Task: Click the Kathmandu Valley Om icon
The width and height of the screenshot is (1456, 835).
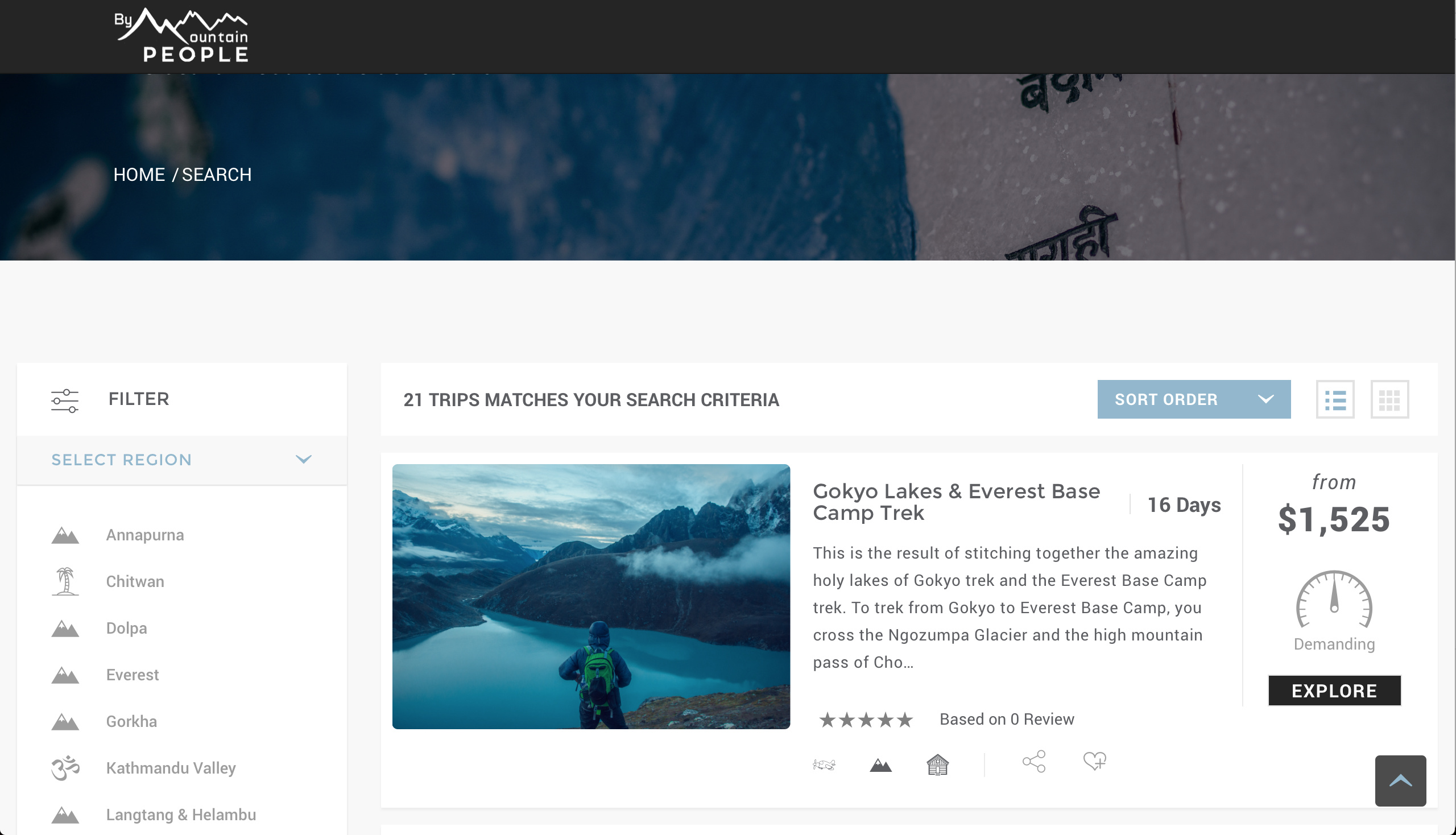Action: [x=65, y=768]
